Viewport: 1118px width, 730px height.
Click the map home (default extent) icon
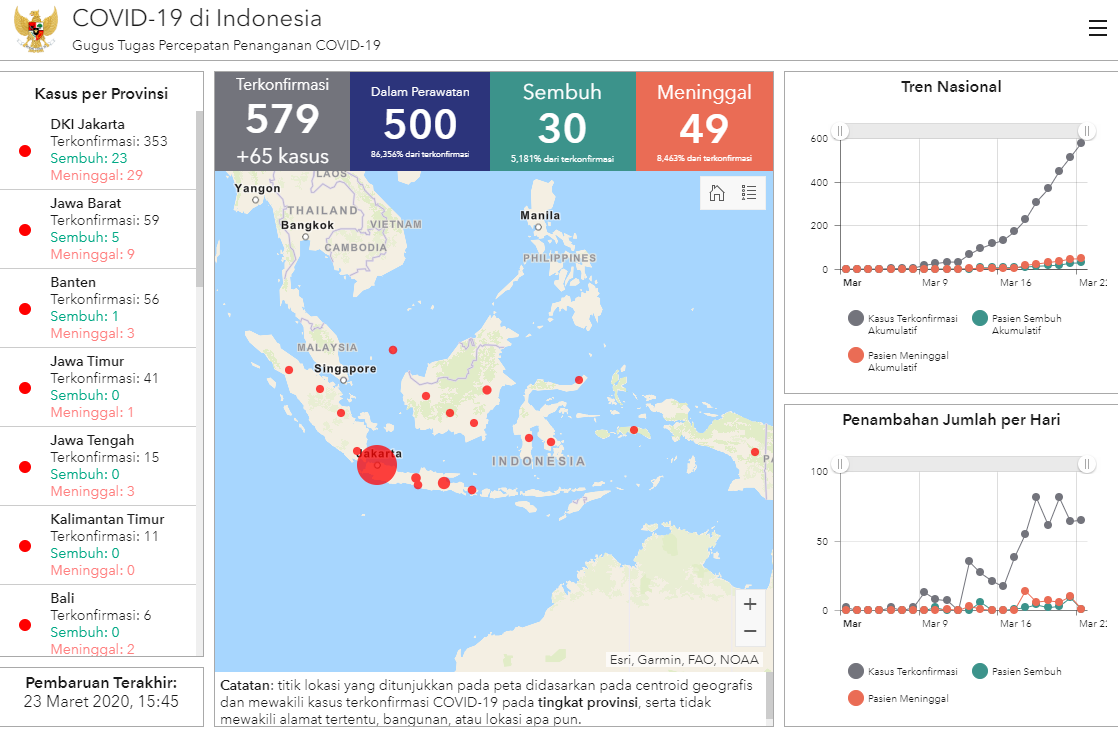point(717,194)
